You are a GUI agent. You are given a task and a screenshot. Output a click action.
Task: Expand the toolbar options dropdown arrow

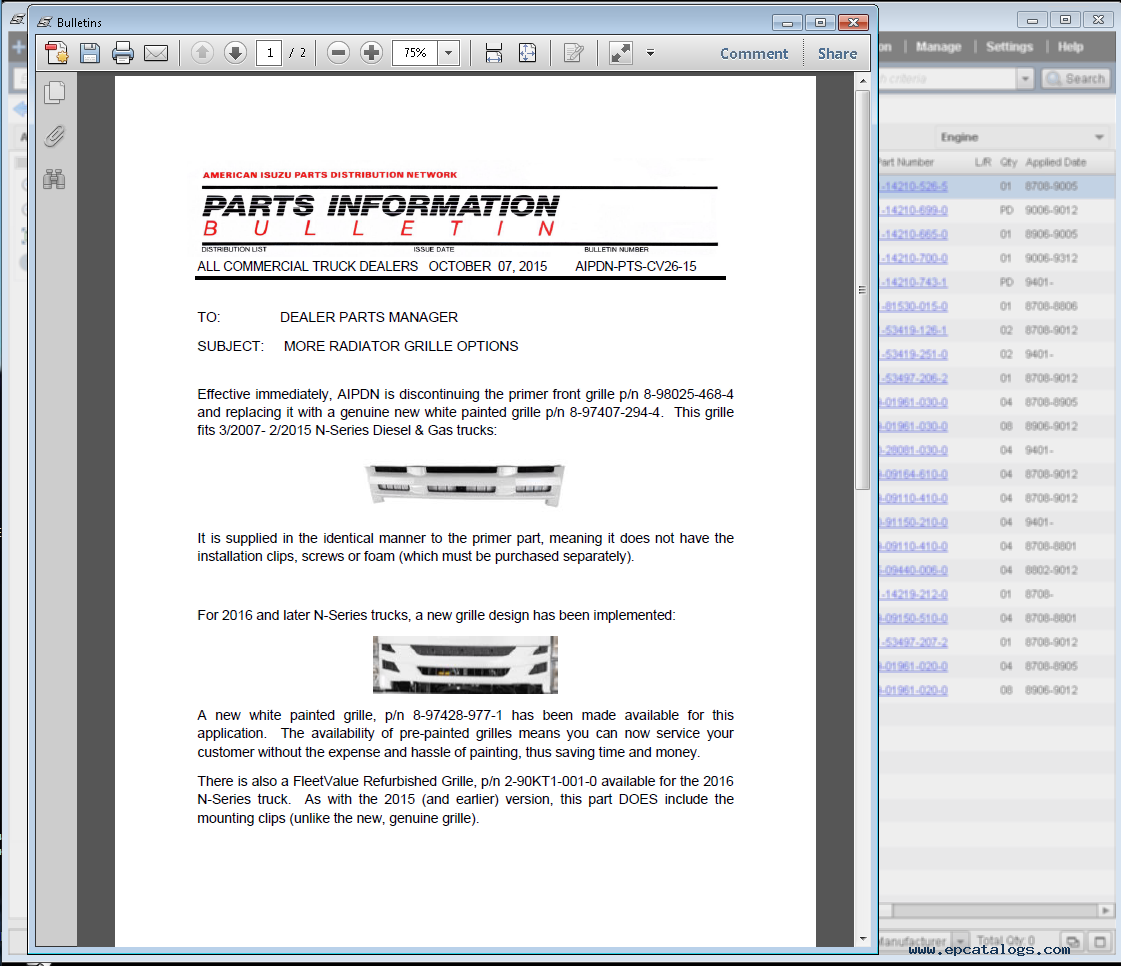[x=651, y=52]
